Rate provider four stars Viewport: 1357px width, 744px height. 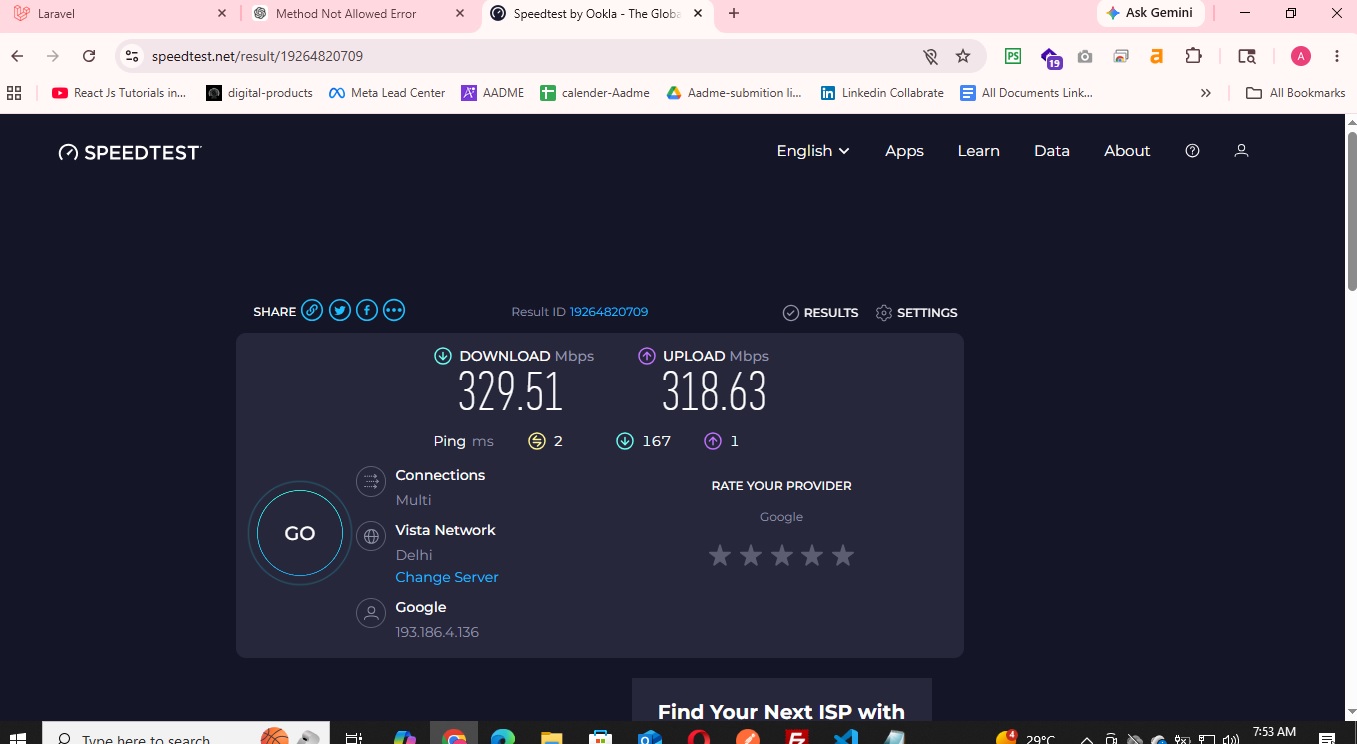(812, 555)
